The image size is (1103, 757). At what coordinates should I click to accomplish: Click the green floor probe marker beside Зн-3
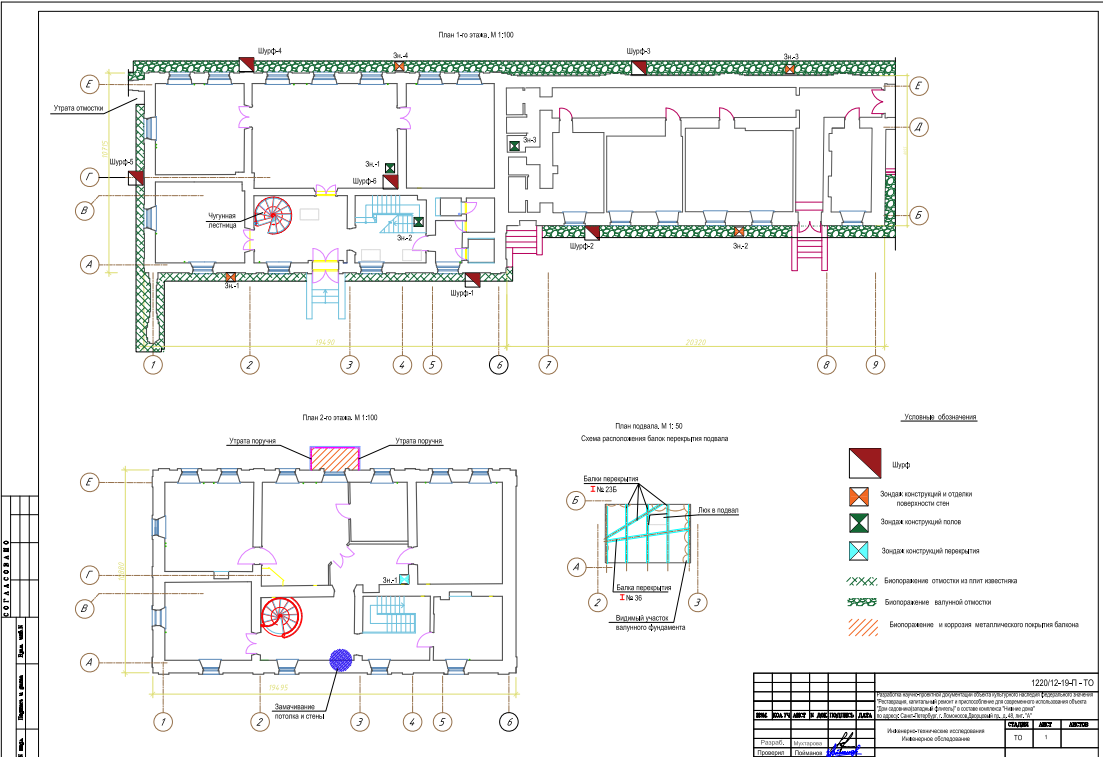click(x=514, y=146)
